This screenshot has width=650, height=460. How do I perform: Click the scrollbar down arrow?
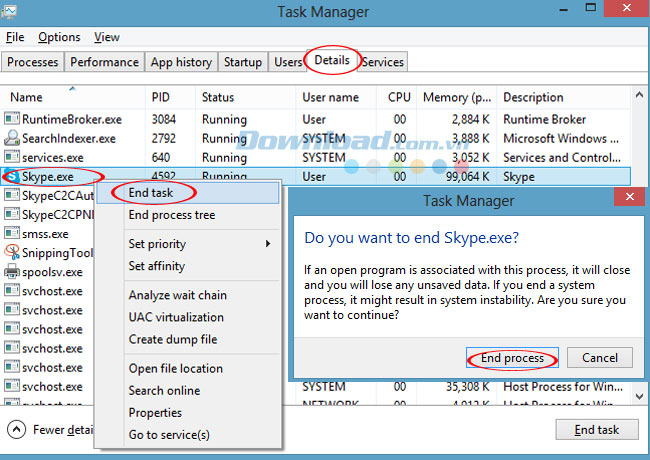point(639,397)
